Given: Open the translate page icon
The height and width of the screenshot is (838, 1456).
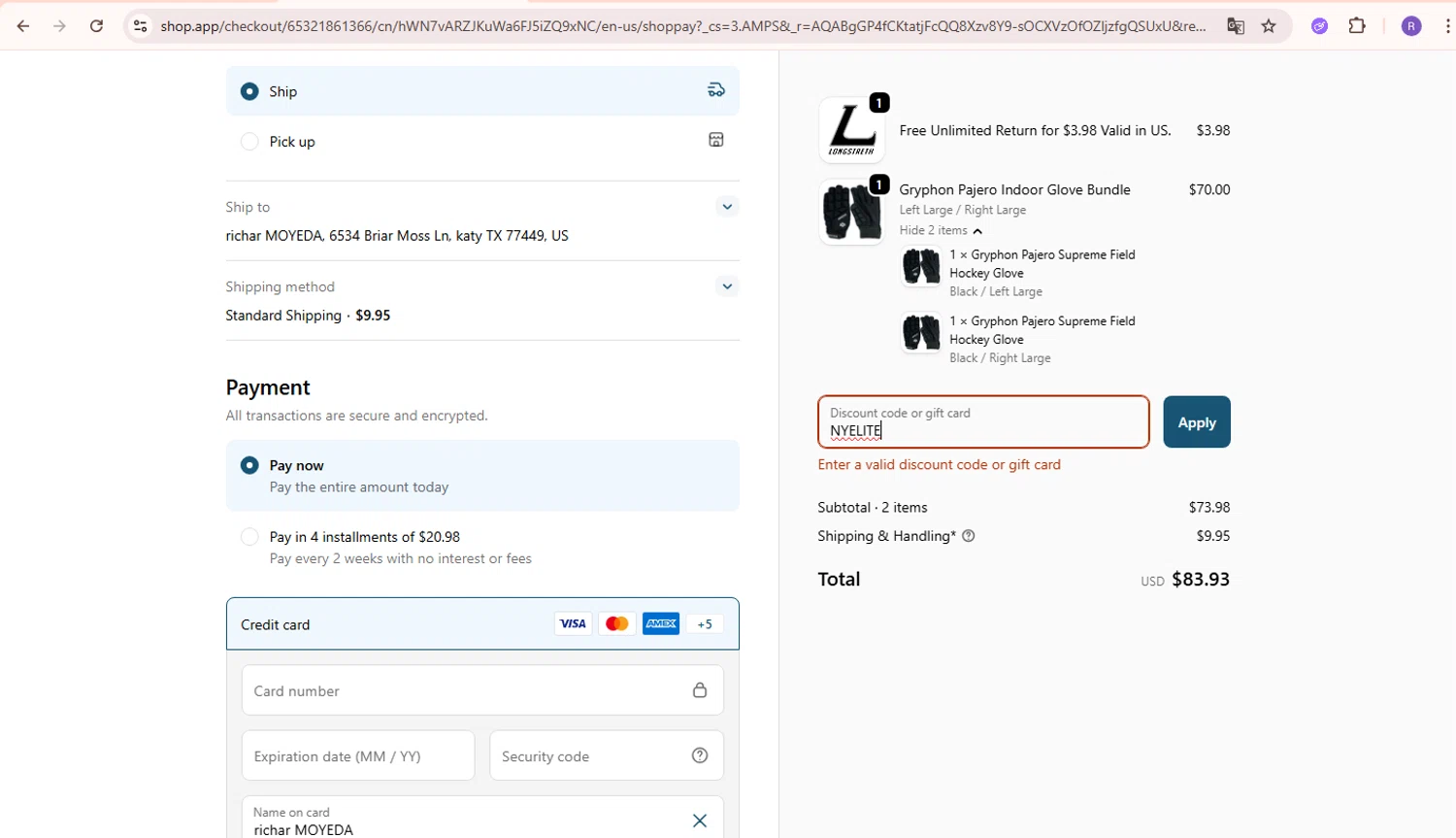Looking at the screenshot, I should click(x=1236, y=26).
